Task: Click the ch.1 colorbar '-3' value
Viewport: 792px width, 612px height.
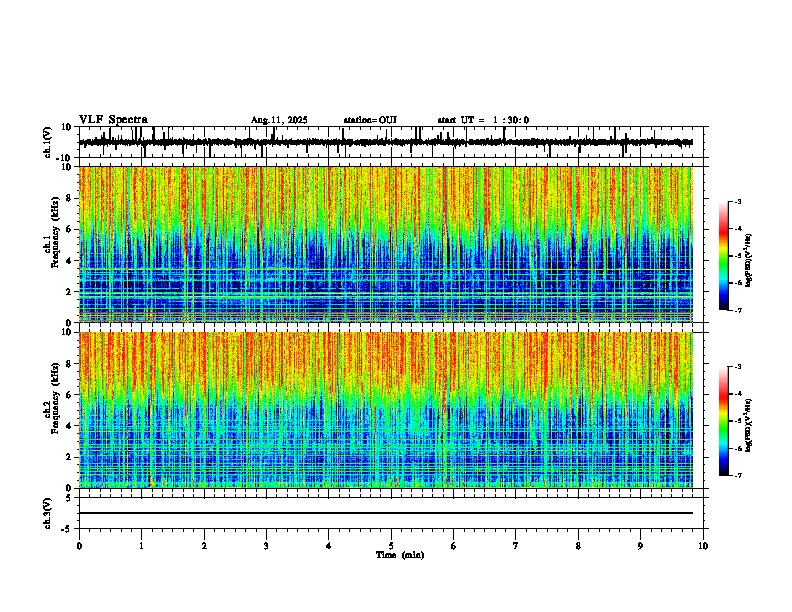Action: click(x=737, y=201)
